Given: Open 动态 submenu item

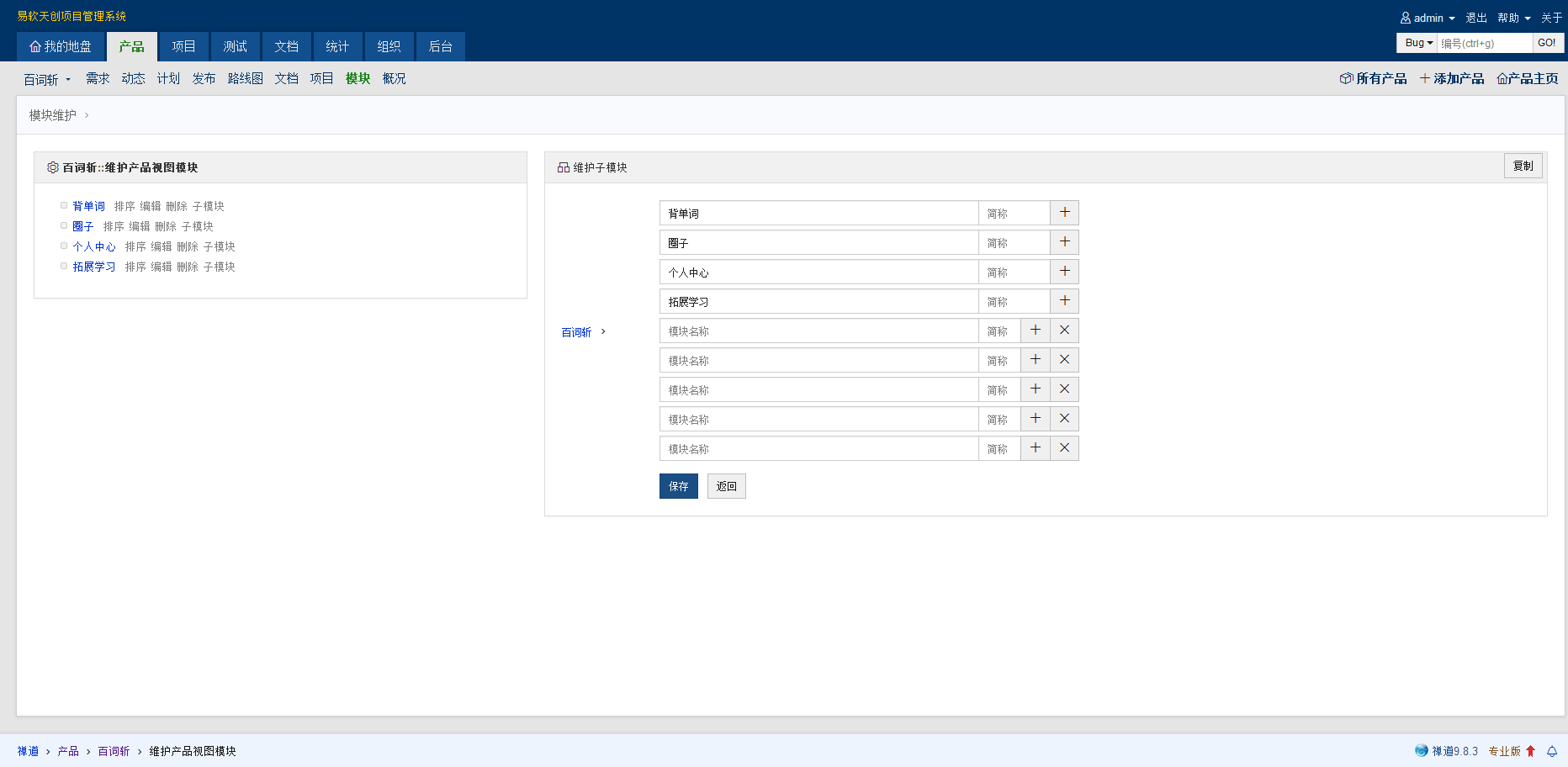Looking at the screenshot, I should [x=133, y=78].
